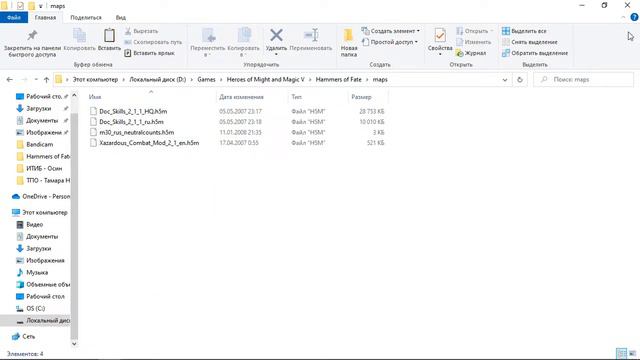Screen dimensions: 640x360
Task: Click Изменить (Edit) in ribbon
Action: point(473,42)
